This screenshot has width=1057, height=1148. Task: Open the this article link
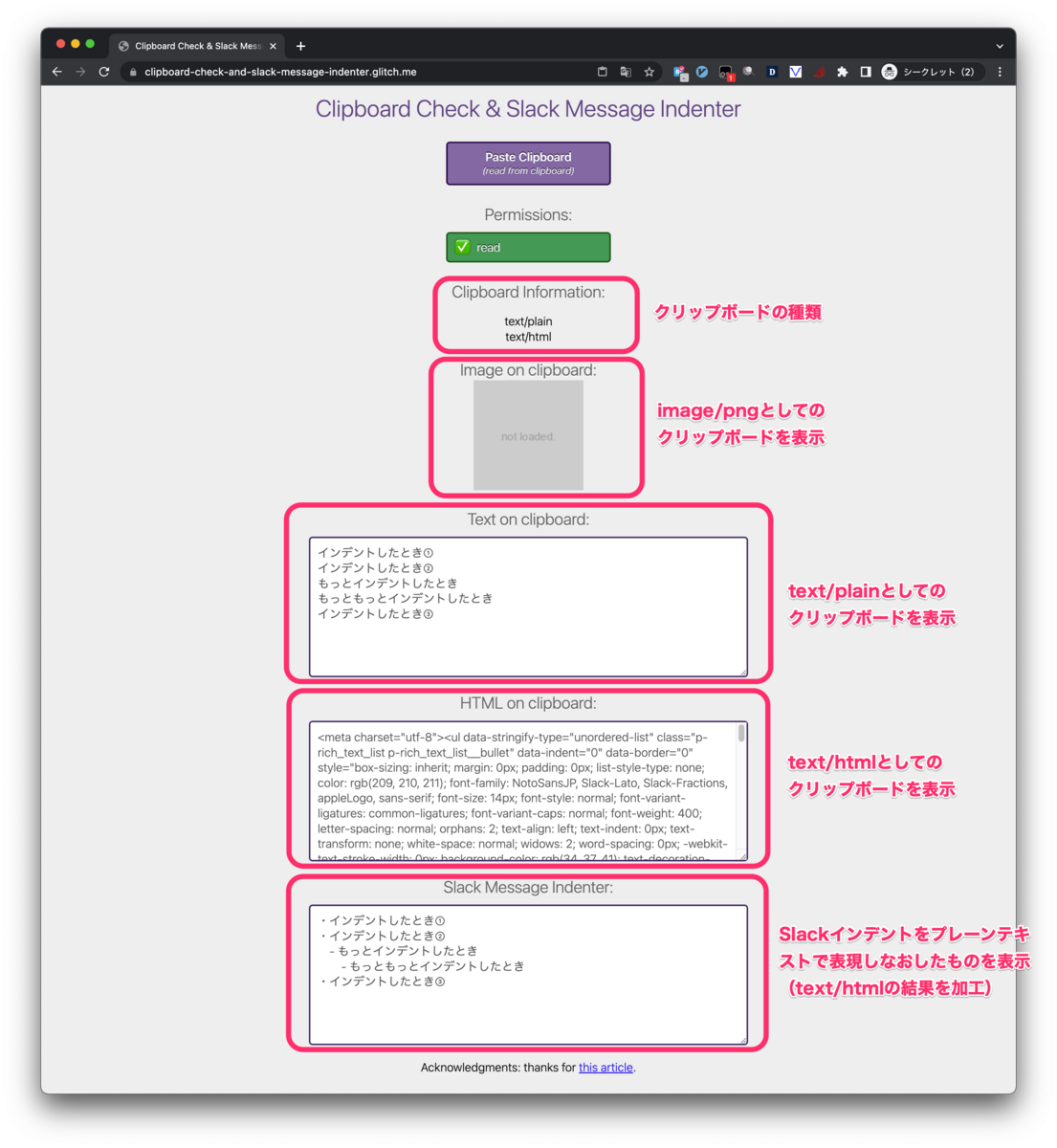(606, 1068)
